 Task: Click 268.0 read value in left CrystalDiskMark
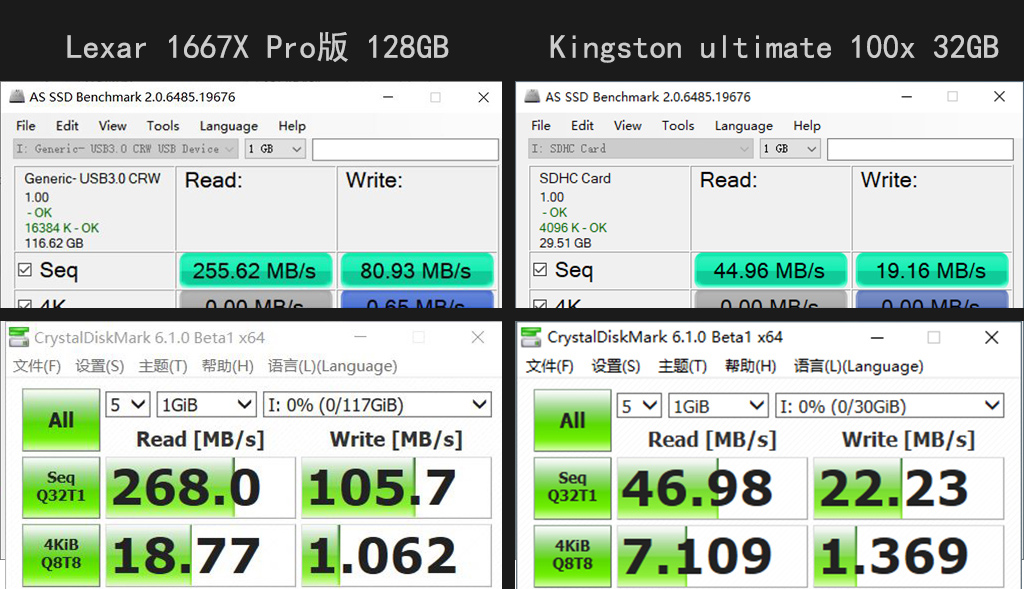pyautogui.click(x=200, y=488)
